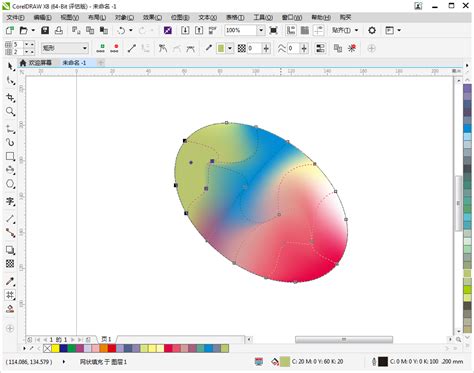Select the Text tool
This screenshot has height=373, width=474.
click(x=10, y=201)
